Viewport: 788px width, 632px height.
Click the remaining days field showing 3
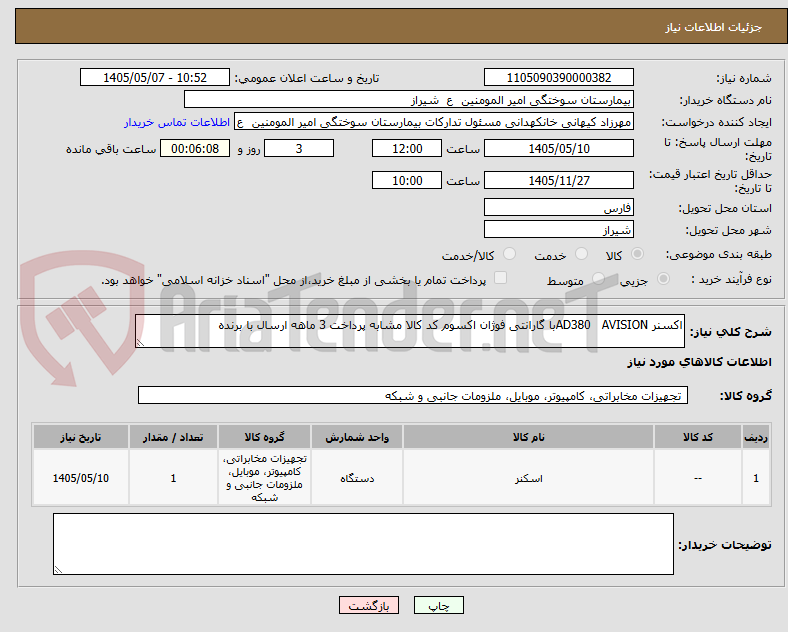pos(299,149)
